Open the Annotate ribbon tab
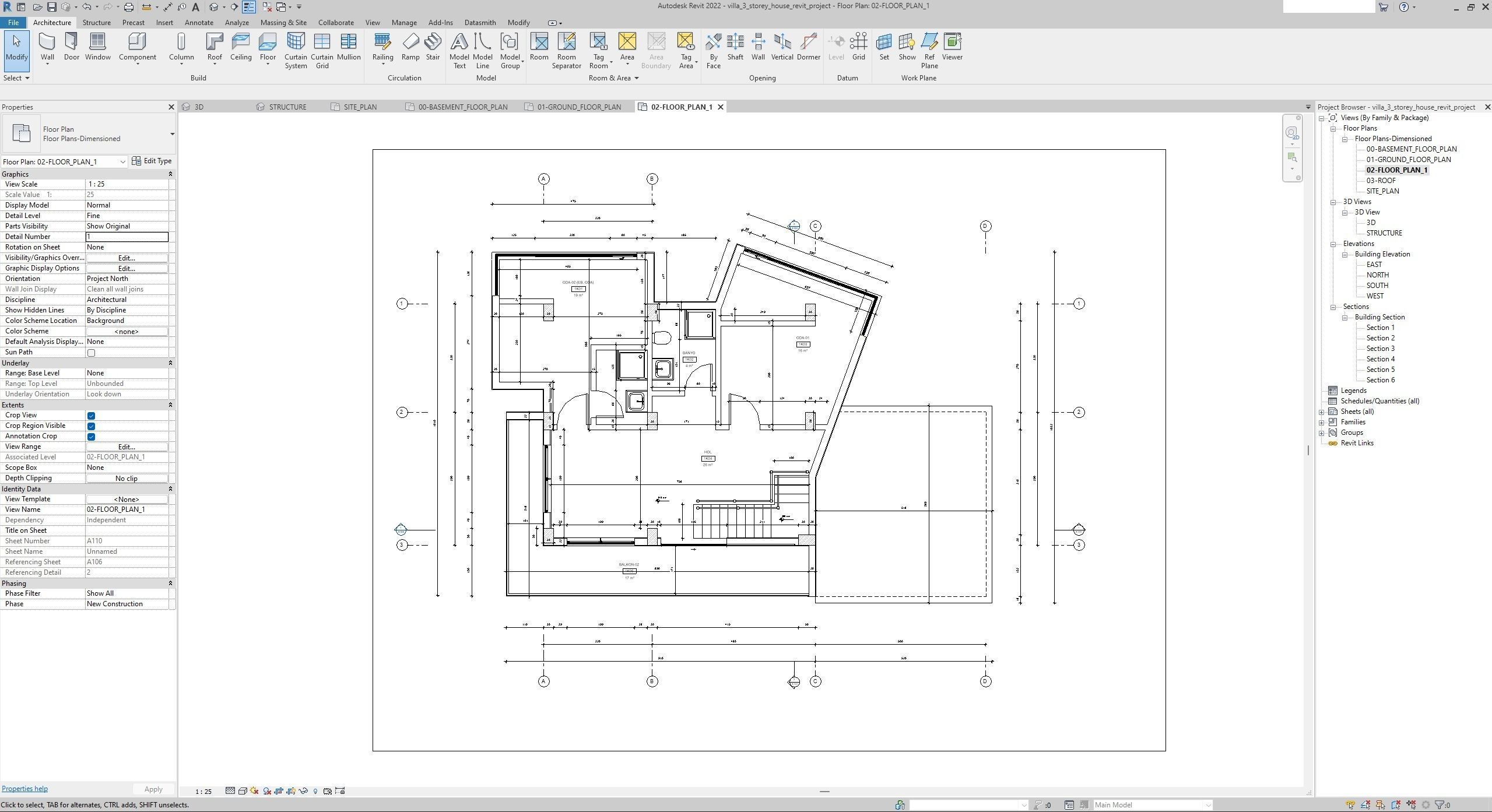The image size is (1492, 812). 198,23
